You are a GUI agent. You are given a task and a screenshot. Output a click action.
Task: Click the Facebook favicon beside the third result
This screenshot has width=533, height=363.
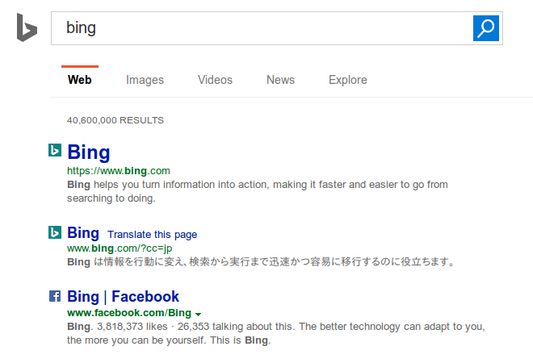pyautogui.click(x=55, y=296)
